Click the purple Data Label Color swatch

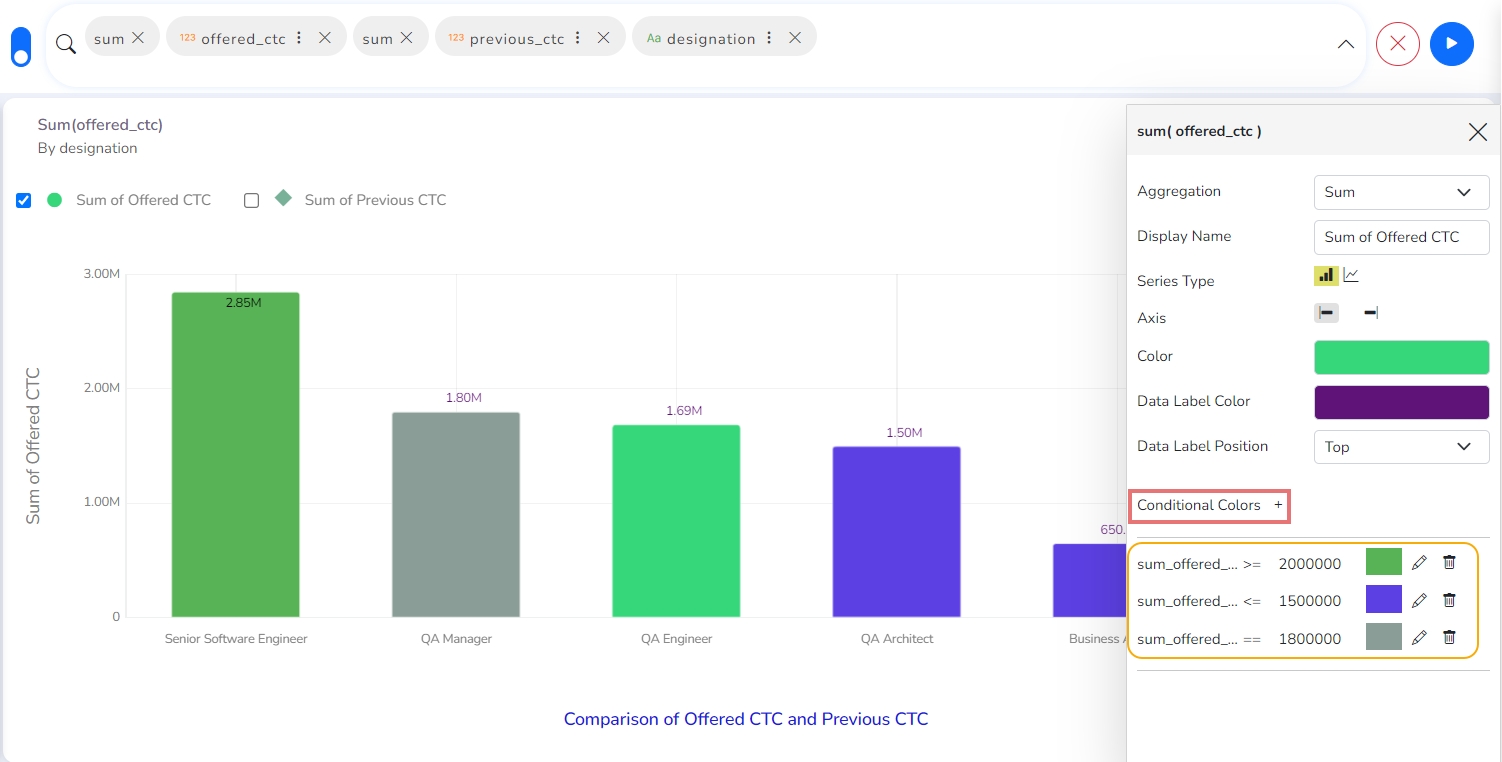click(x=1401, y=402)
